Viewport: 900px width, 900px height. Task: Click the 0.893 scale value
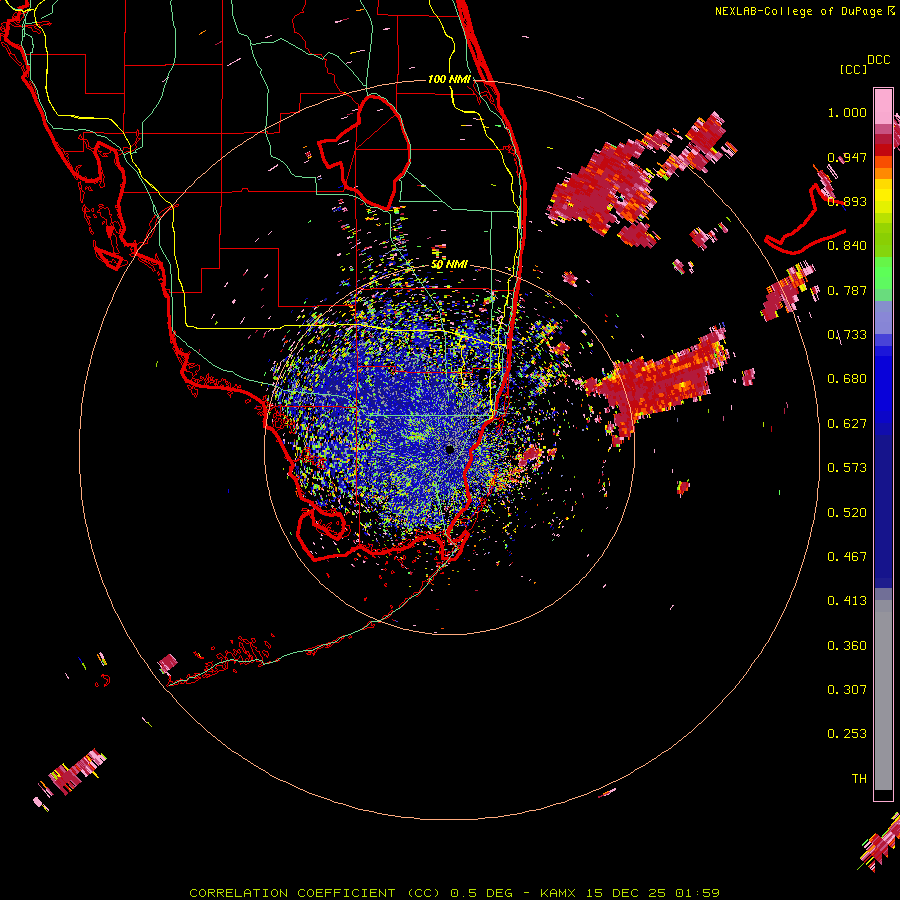pos(847,201)
